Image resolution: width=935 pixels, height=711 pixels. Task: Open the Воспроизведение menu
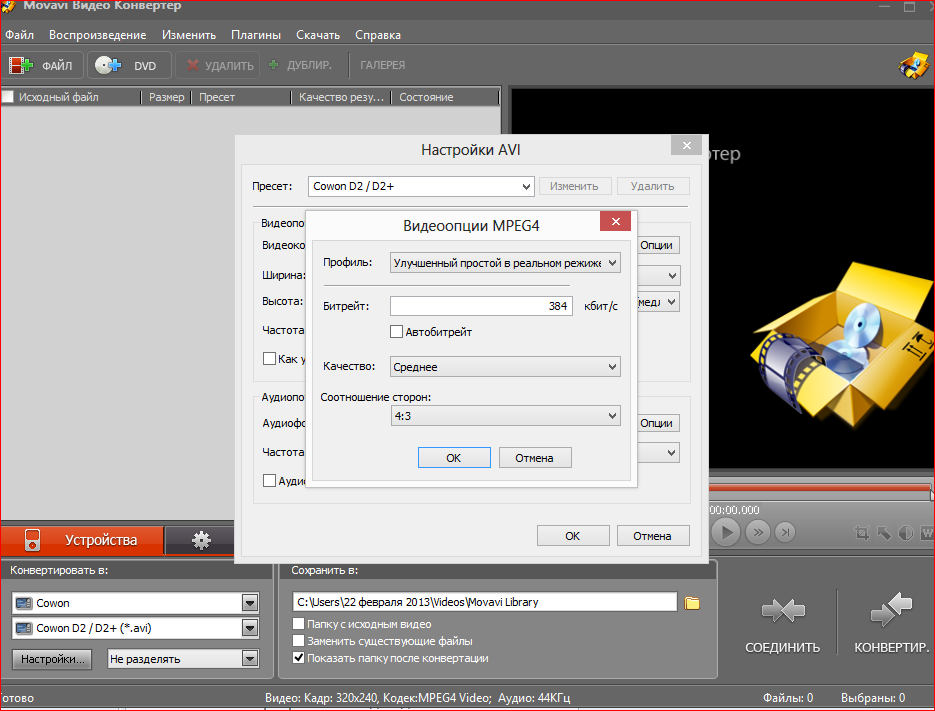click(98, 35)
